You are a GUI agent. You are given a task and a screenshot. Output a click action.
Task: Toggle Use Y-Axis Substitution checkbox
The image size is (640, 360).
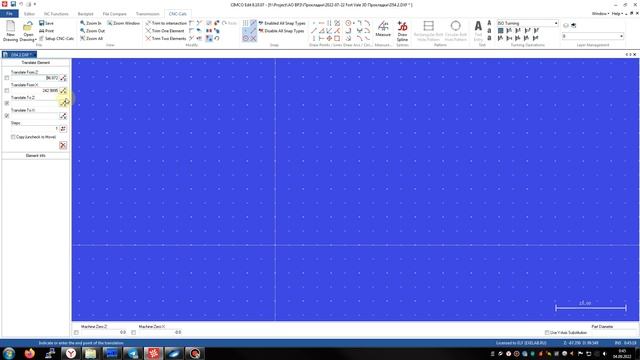[547, 333]
